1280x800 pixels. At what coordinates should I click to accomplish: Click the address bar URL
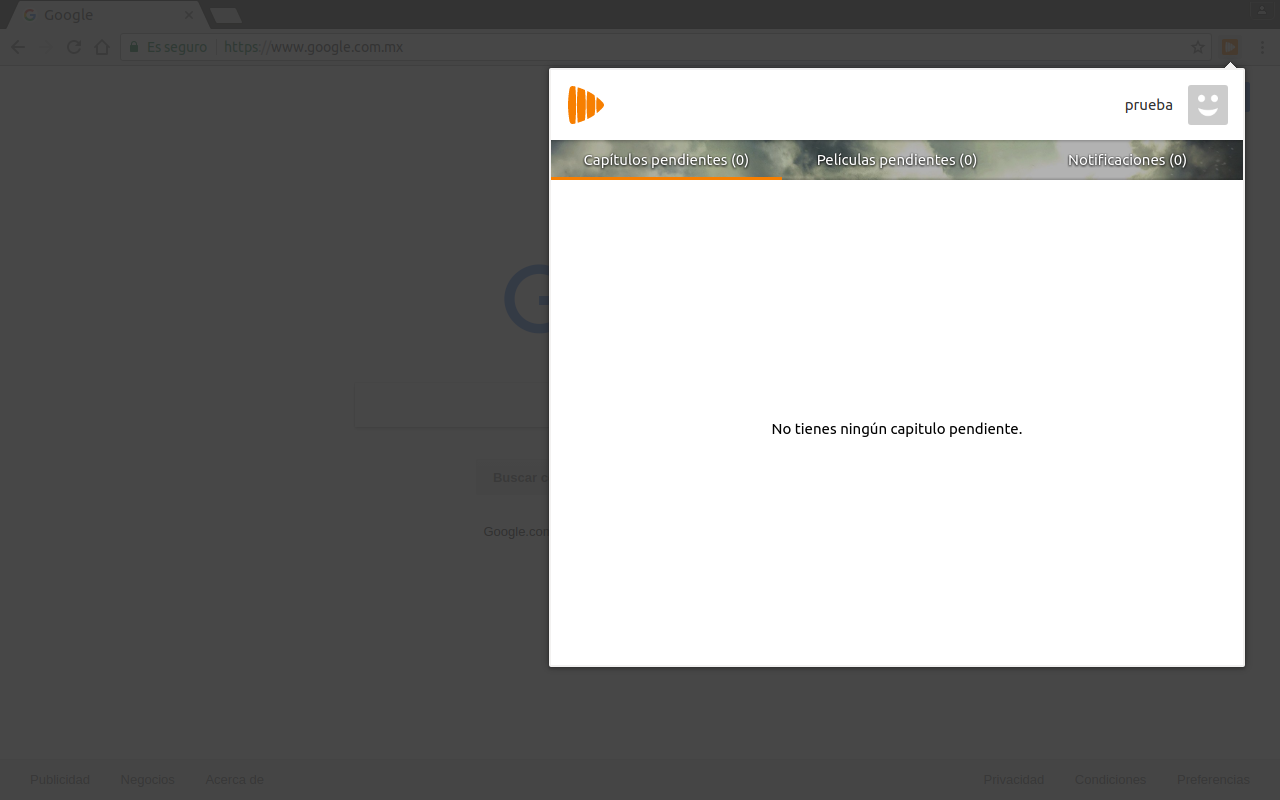tap(313, 46)
